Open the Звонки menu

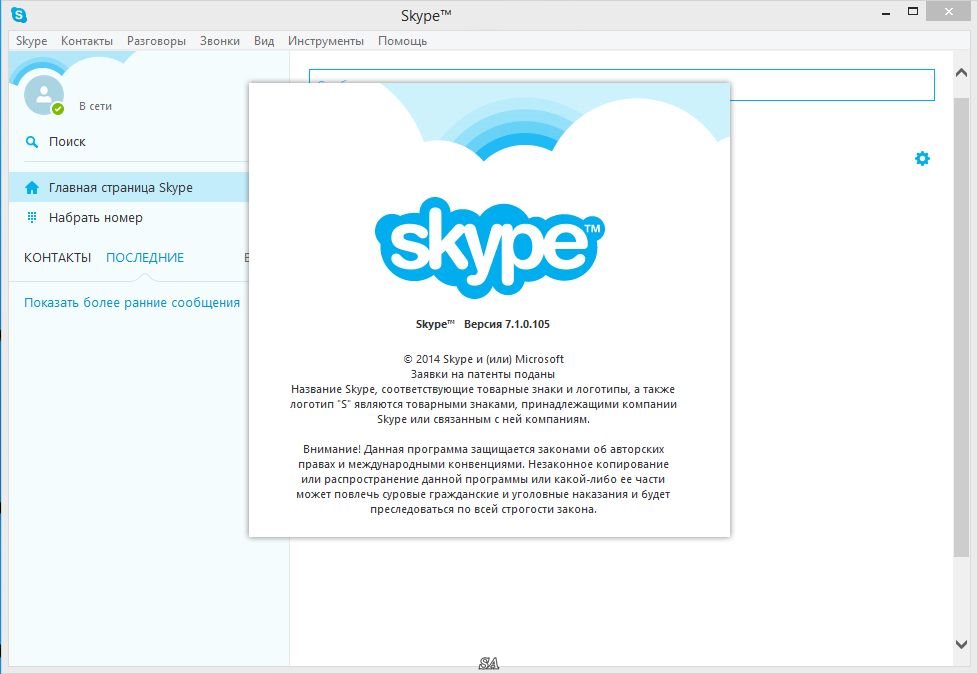[219, 40]
